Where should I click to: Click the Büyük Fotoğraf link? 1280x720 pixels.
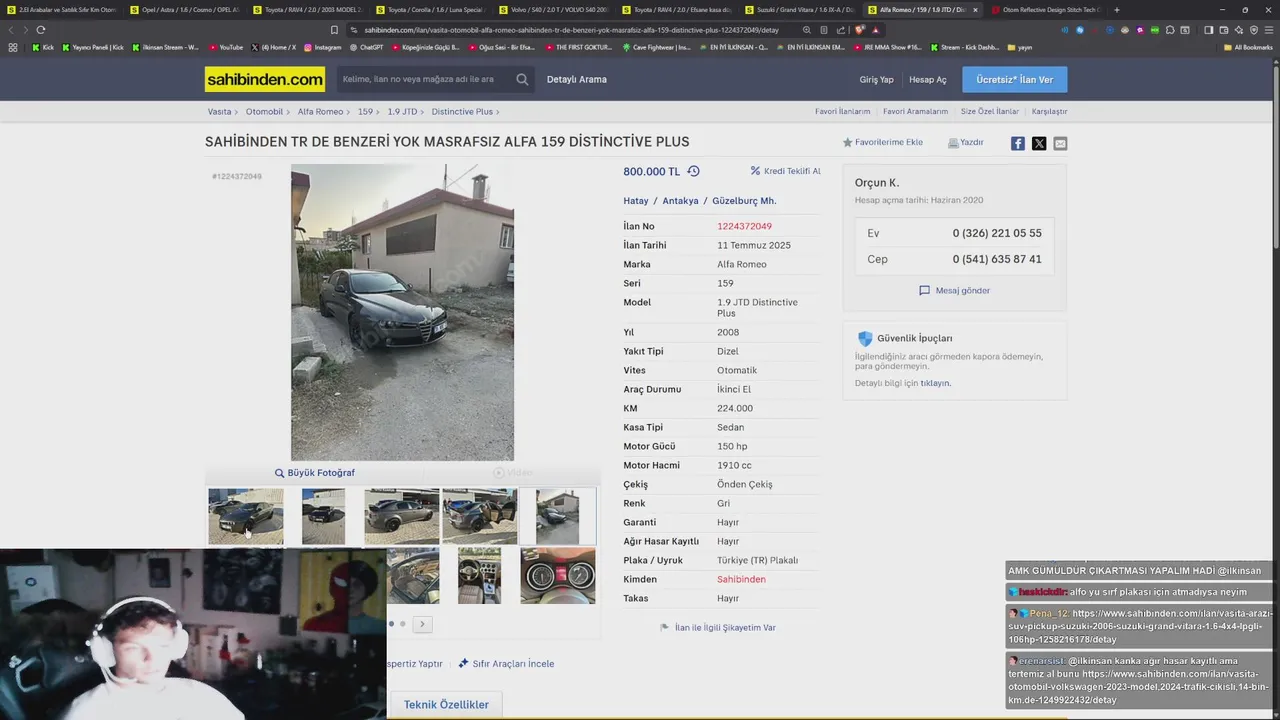tap(315, 473)
